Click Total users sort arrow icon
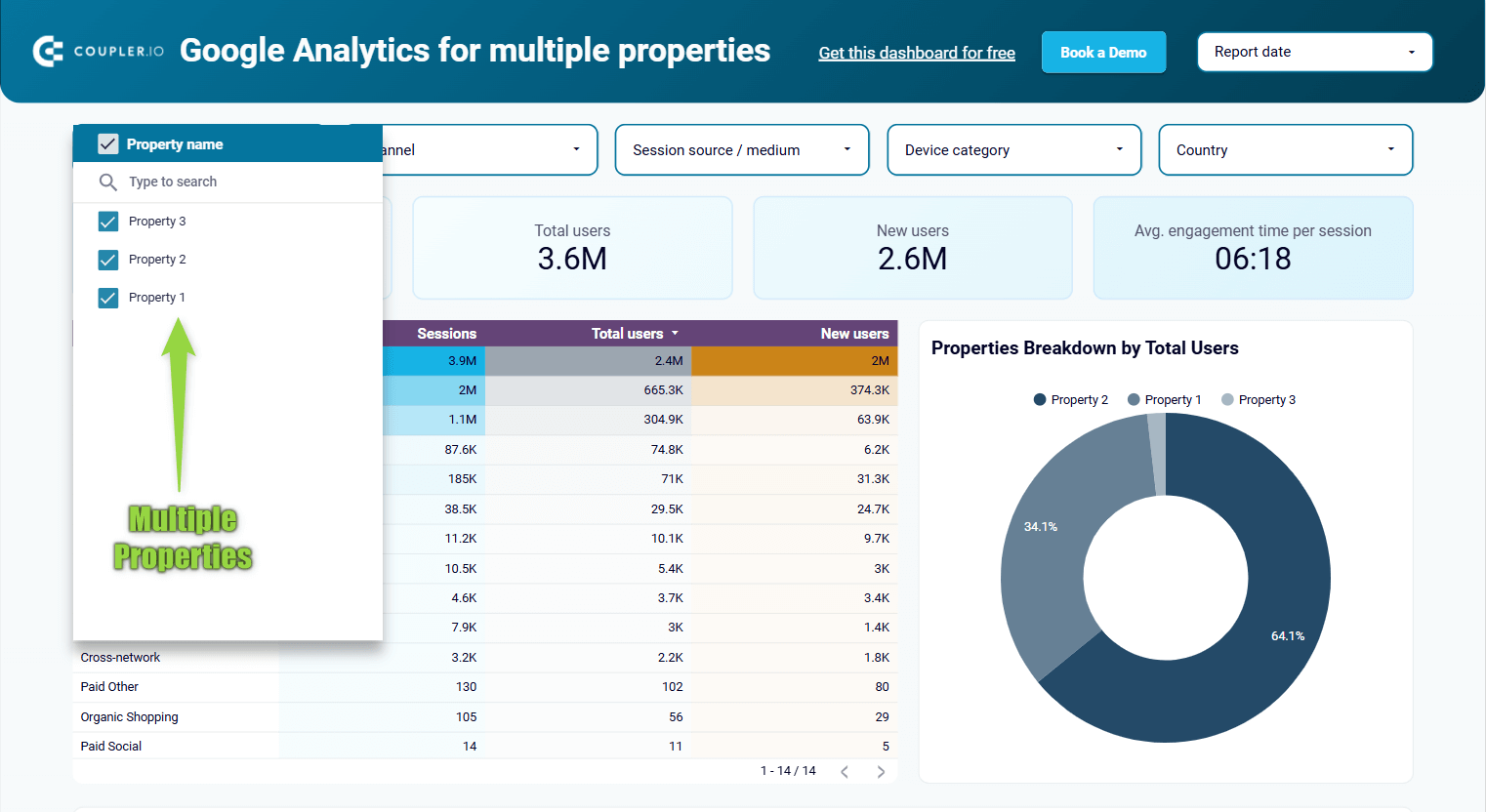The image size is (1486, 812). click(x=675, y=334)
